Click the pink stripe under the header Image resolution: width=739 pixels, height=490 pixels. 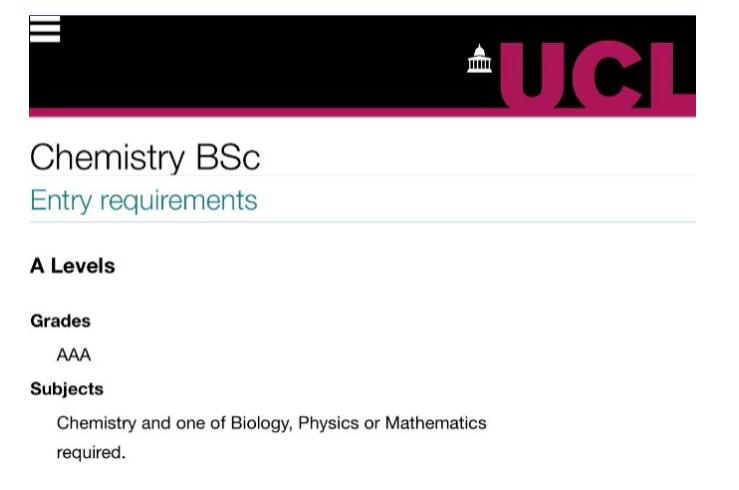pyautogui.click(x=264, y=112)
